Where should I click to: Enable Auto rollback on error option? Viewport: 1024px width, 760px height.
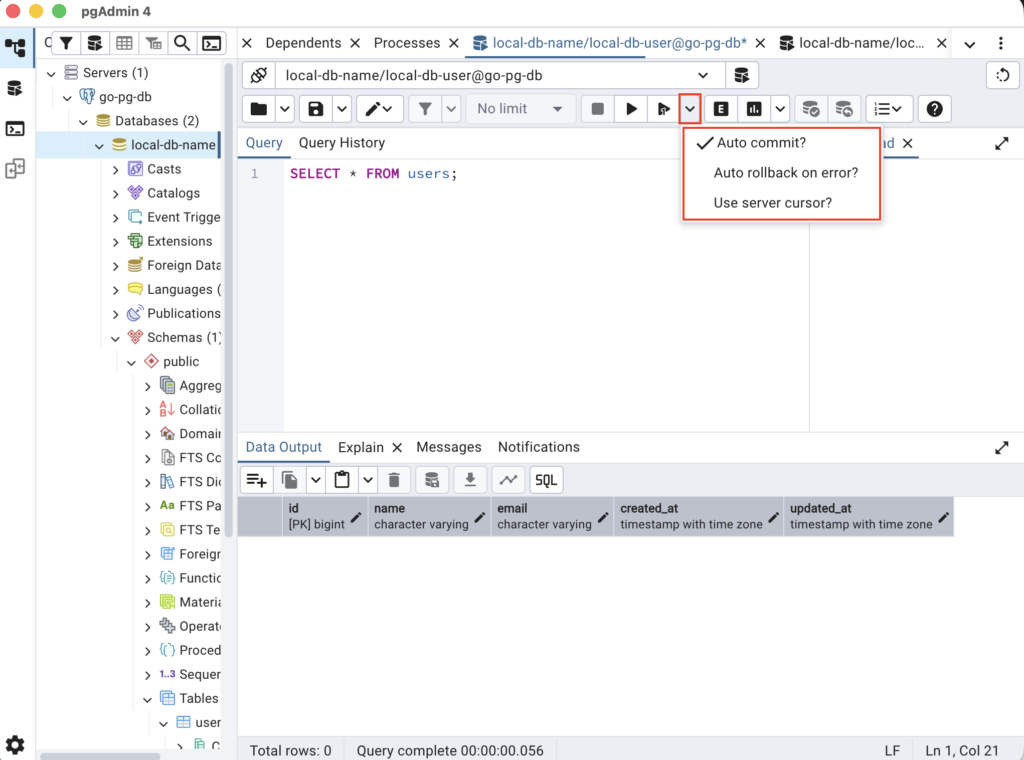pos(785,173)
